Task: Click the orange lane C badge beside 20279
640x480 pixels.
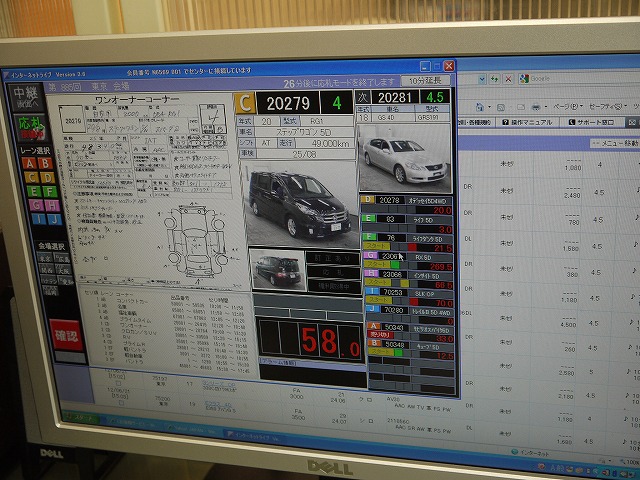Action: click(x=245, y=103)
